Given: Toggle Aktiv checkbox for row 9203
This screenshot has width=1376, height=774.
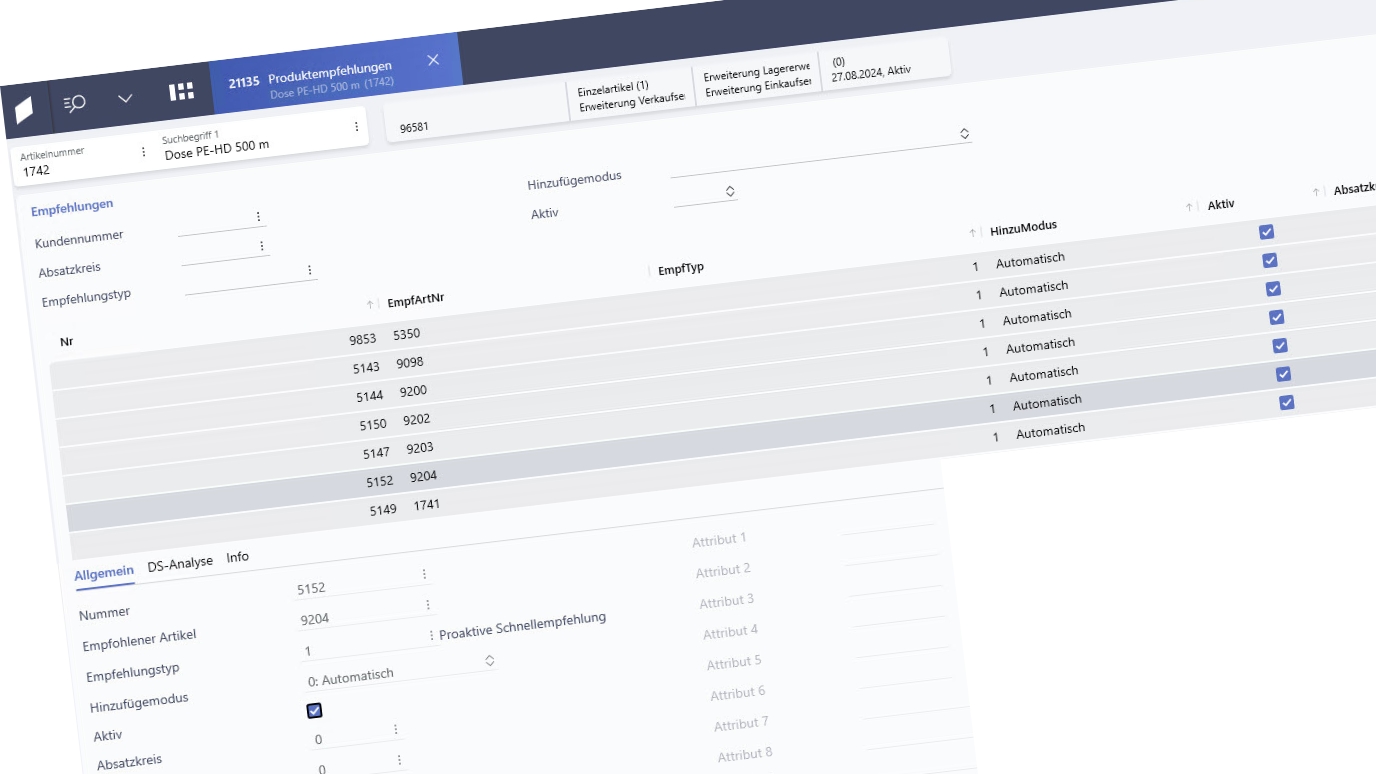Looking at the screenshot, I should click(1280, 345).
